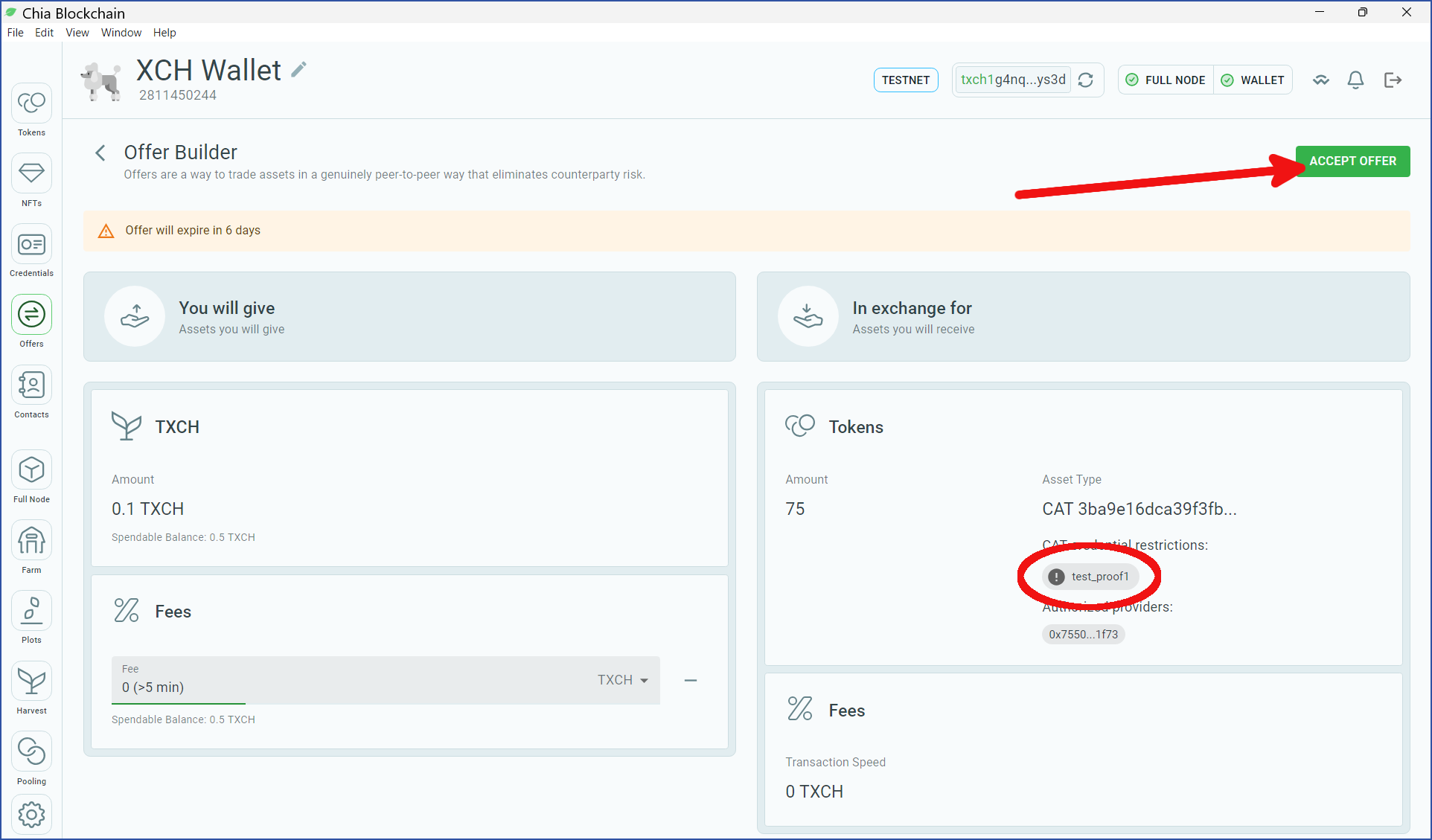Click the wallet fingerprint 2811450244
This screenshot has width=1432, height=840.
178,95
